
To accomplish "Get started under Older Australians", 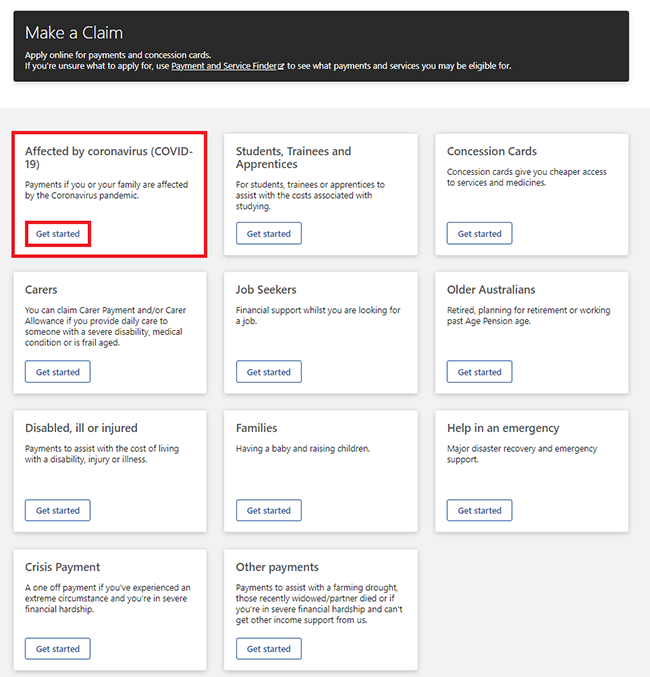I will (479, 372).
